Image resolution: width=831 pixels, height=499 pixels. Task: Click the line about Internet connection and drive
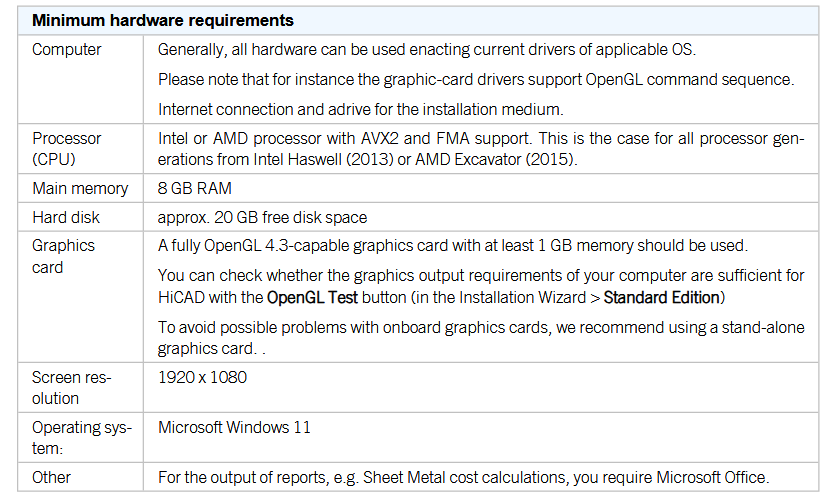click(360, 109)
